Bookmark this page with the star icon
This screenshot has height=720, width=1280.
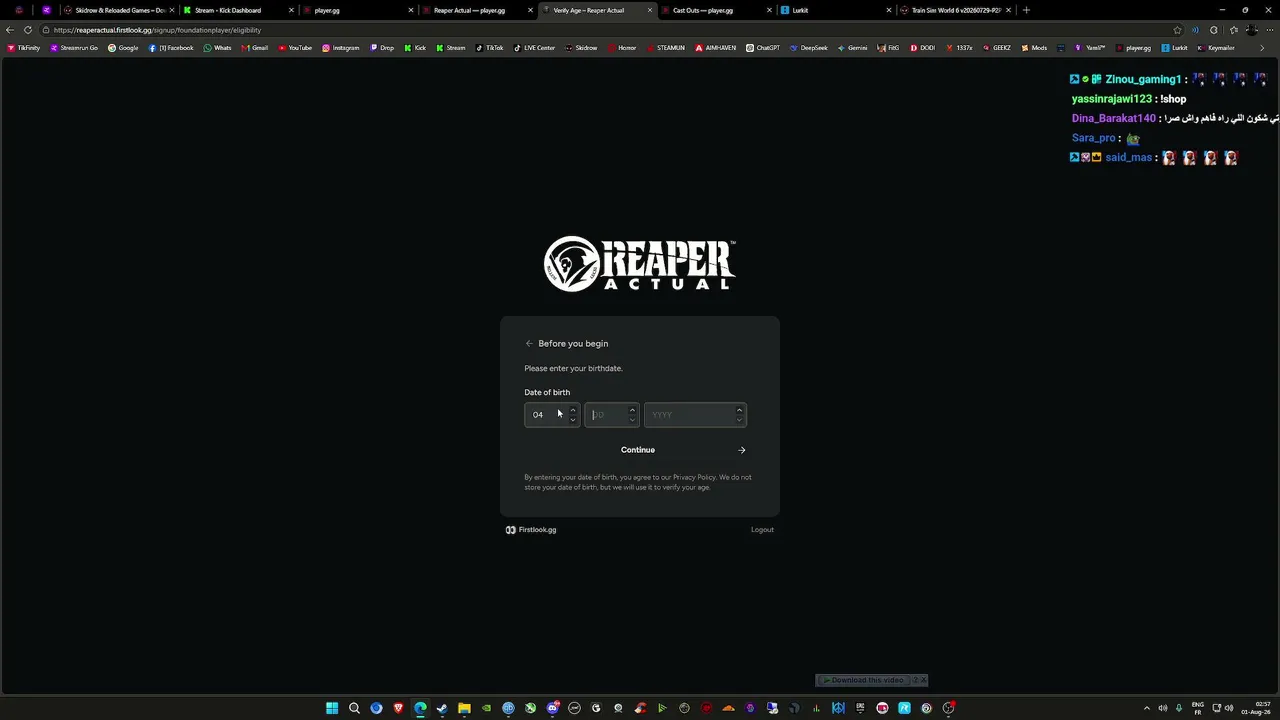[x=1177, y=30]
